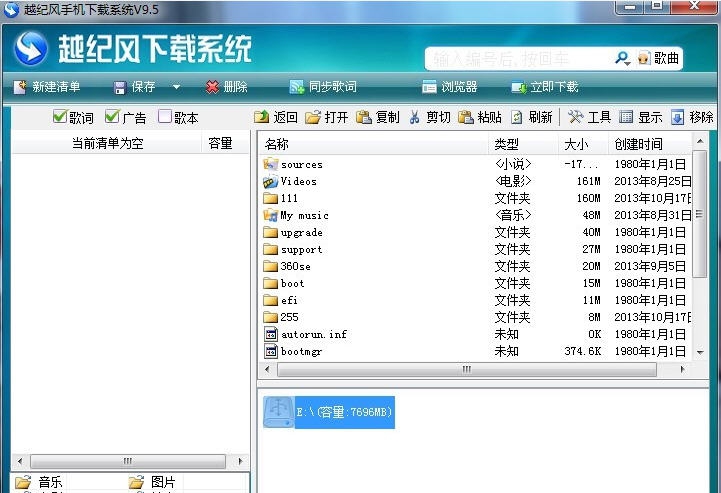721x493 pixels.
Task: Click the 歌曲 song category icon
Action: coord(644,58)
